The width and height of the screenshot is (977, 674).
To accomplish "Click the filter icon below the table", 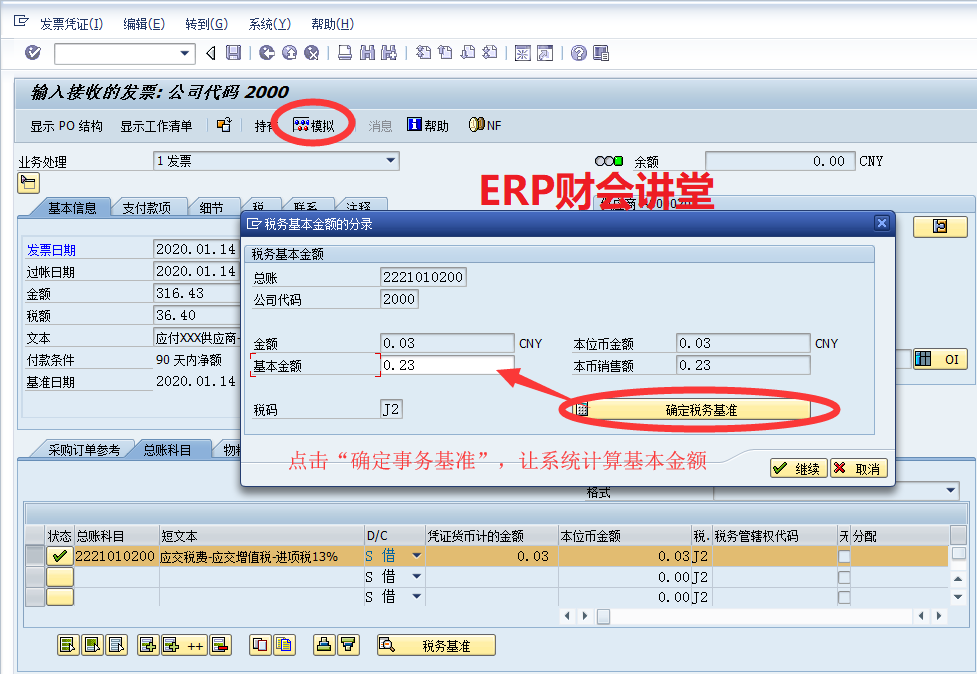I will point(347,645).
